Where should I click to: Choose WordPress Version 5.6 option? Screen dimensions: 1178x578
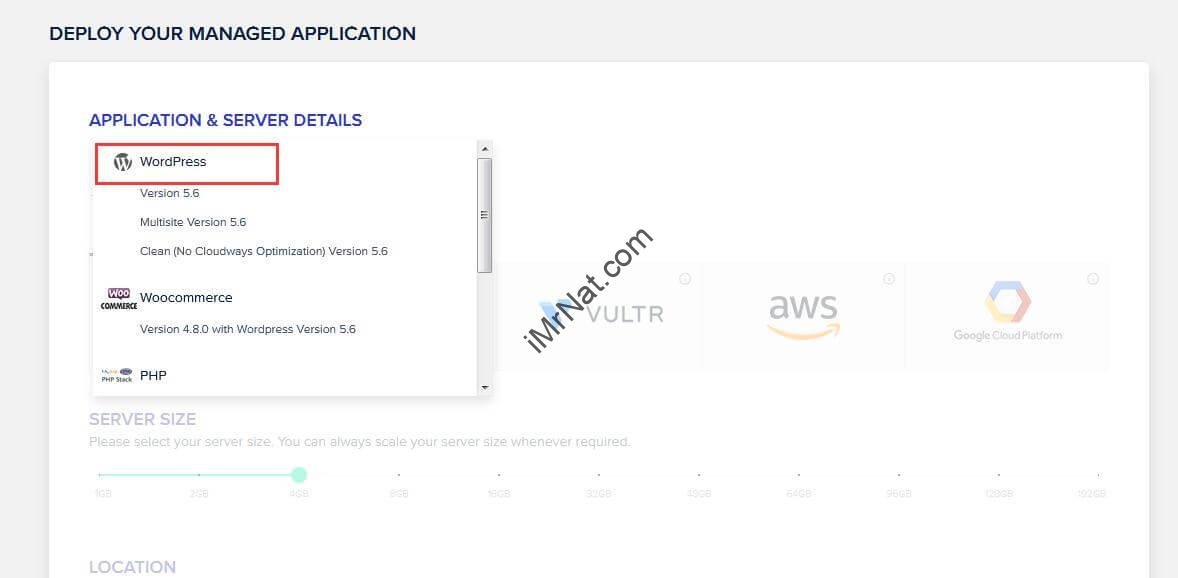click(x=169, y=193)
